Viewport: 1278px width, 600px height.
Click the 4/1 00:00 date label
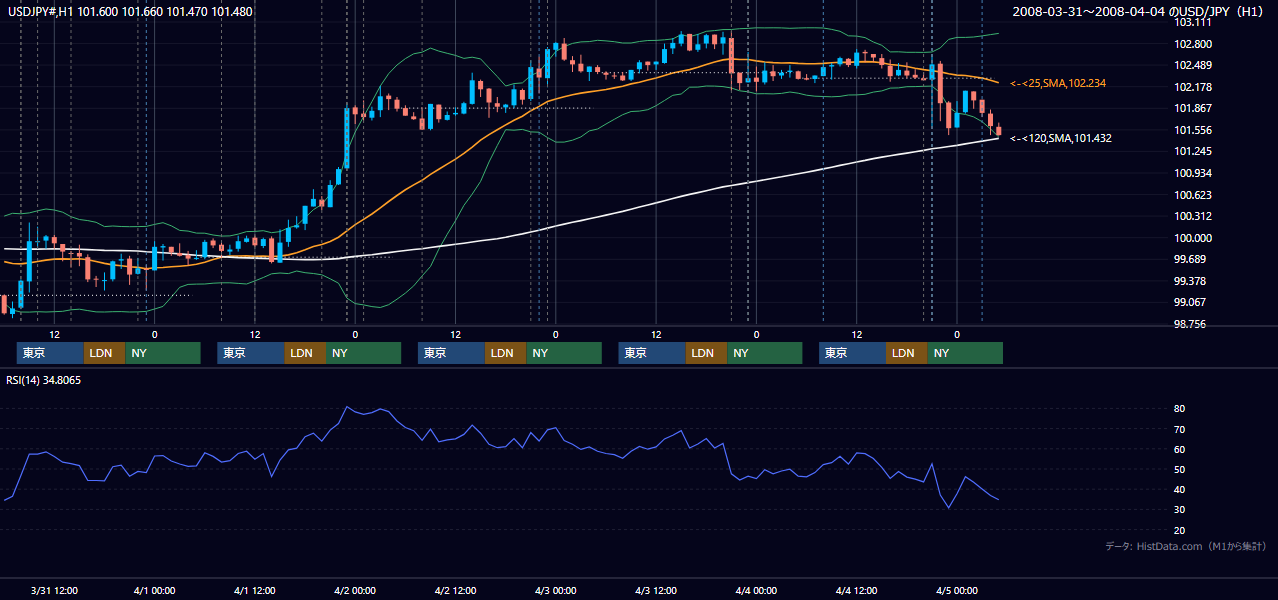[x=155, y=590]
